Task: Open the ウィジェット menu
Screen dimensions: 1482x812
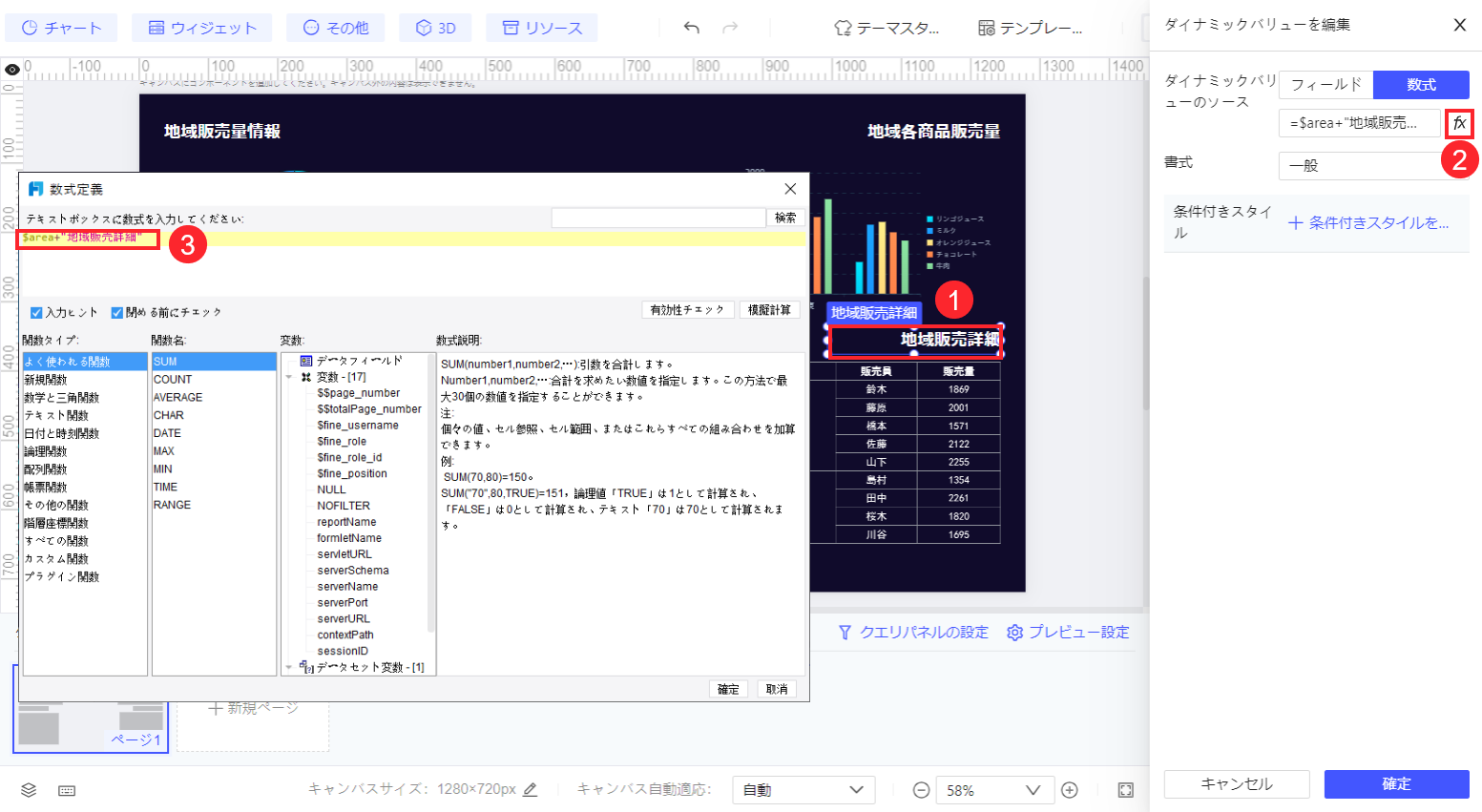Action: click(202, 28)
